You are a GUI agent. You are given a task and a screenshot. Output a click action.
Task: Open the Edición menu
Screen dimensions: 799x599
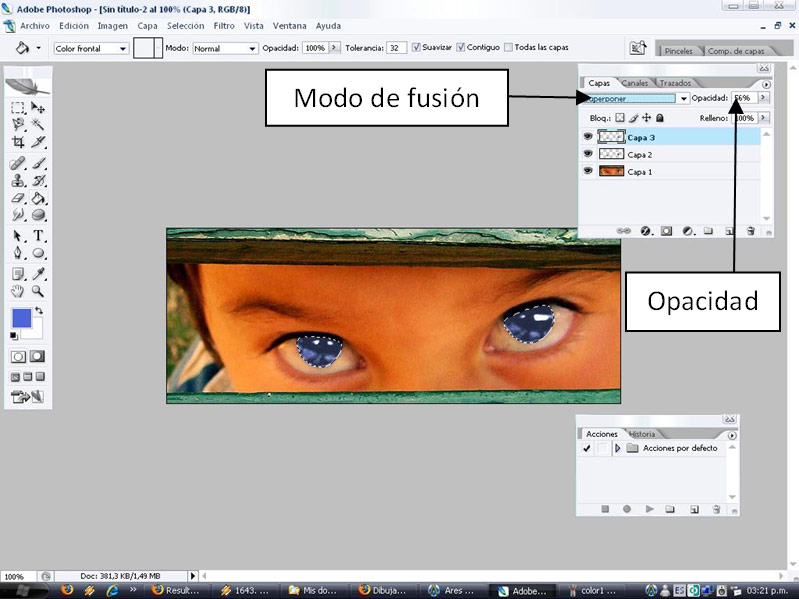coord(74,26)
